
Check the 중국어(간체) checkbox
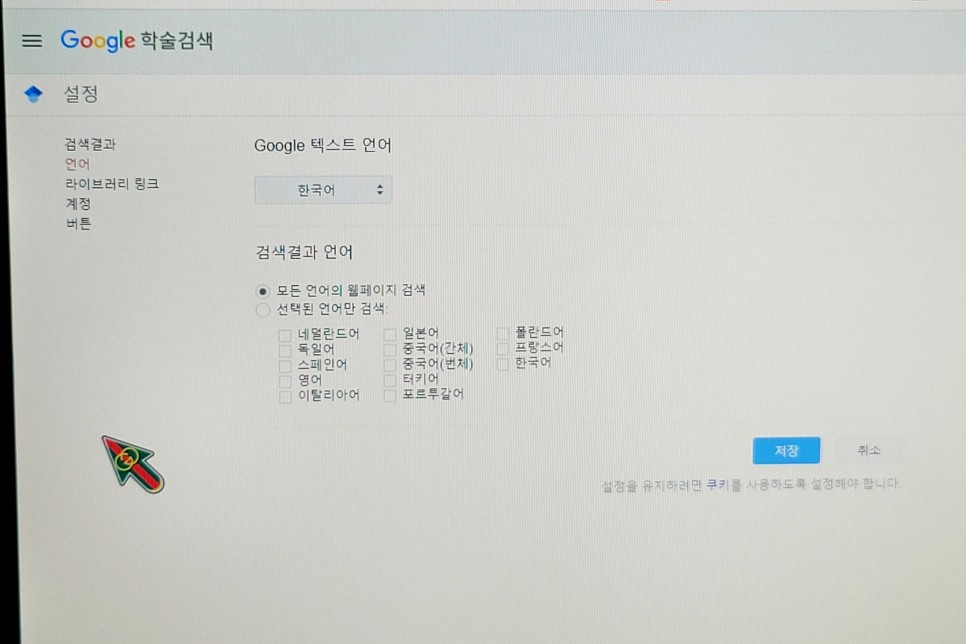tap(389, 350)
